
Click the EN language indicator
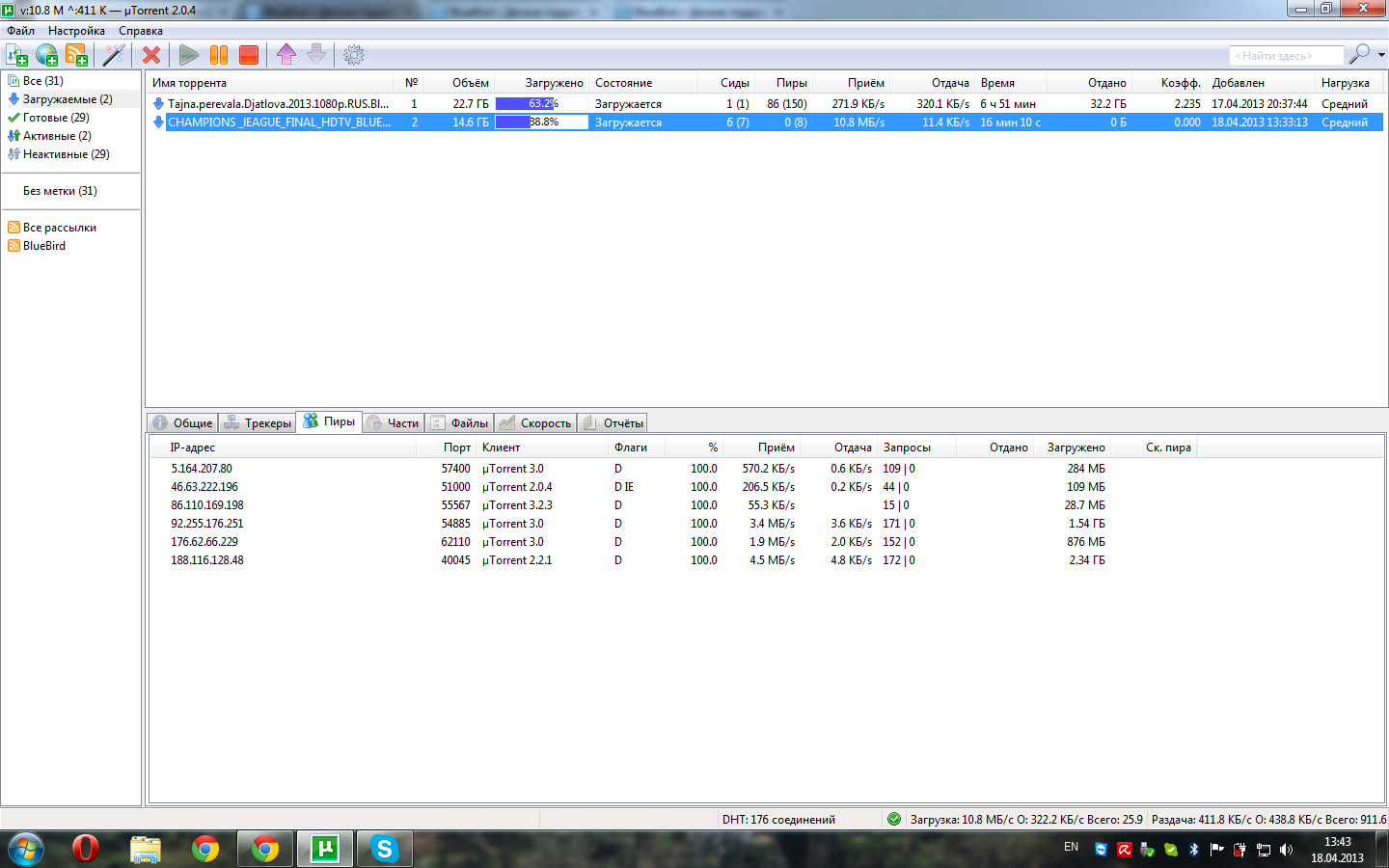[1071, 847]
